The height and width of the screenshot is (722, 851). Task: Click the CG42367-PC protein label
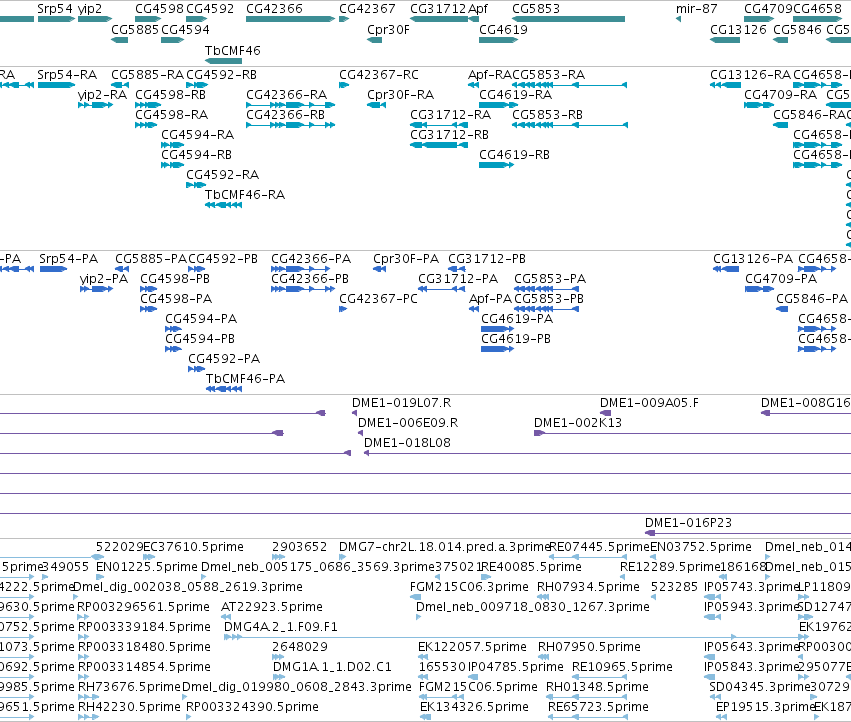378,299
